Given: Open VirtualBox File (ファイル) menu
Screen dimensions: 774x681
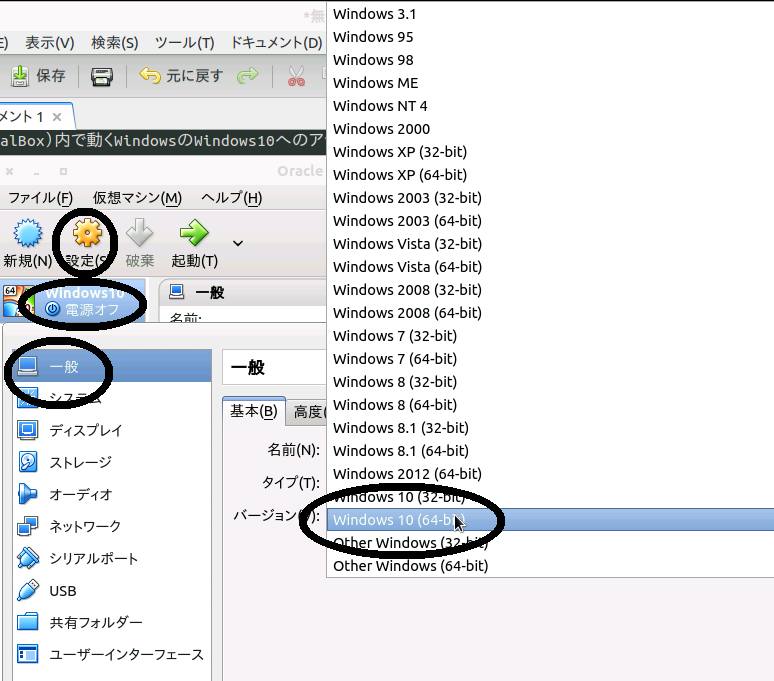Looking at the screenshot, I should point(40,198).
